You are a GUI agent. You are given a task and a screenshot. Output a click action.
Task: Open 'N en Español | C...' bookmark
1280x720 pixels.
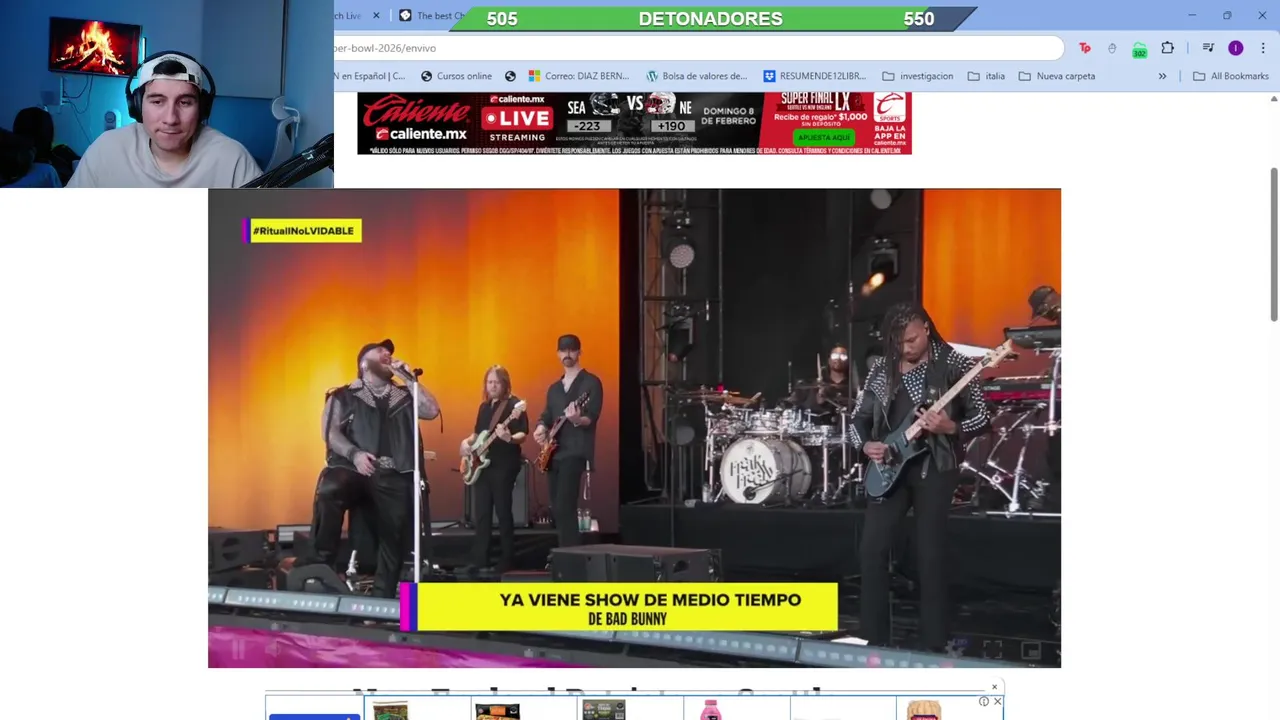point(371,76)
